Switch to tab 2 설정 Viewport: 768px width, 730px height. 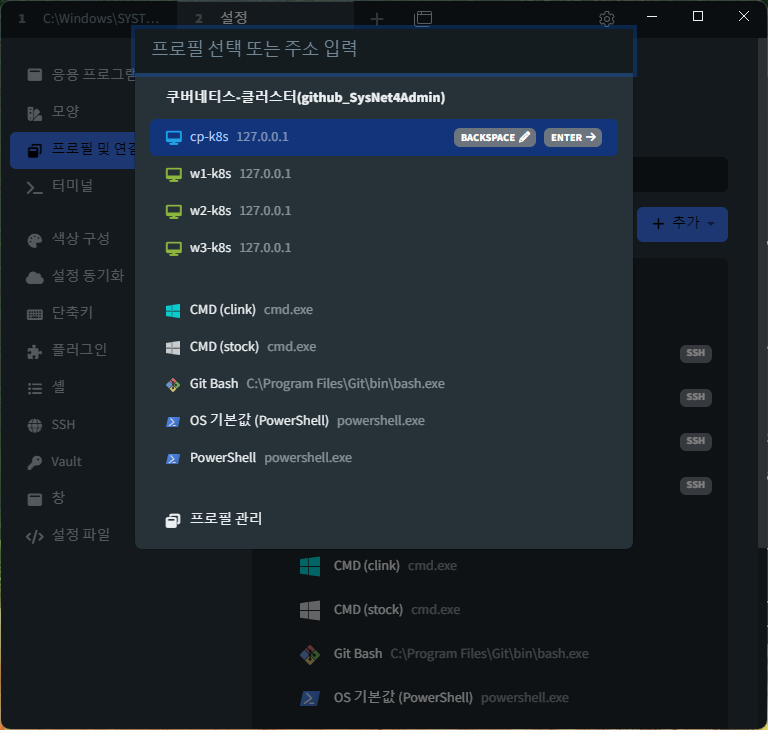[x=265, y=19]
